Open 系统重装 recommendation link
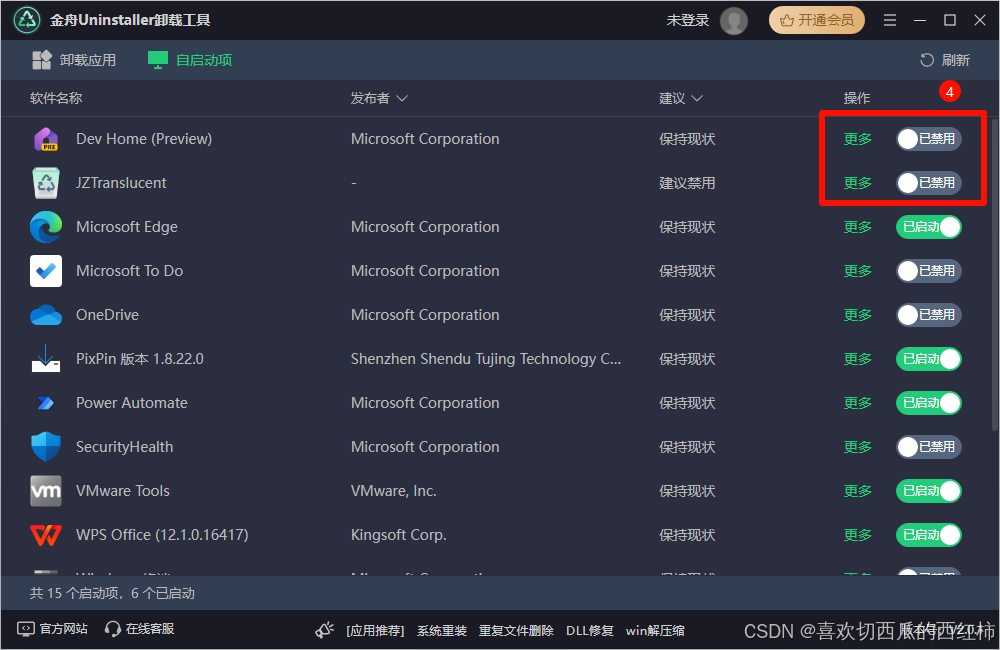This screenshot has width=1000, height=650. coord(441,630)
